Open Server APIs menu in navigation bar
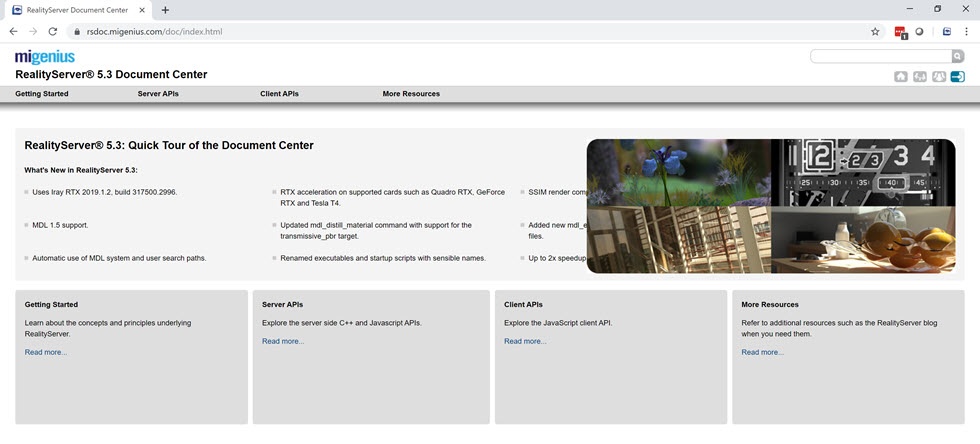Image resolution: width=980 pixels, height=444 pixels. (x=158, y=94)
